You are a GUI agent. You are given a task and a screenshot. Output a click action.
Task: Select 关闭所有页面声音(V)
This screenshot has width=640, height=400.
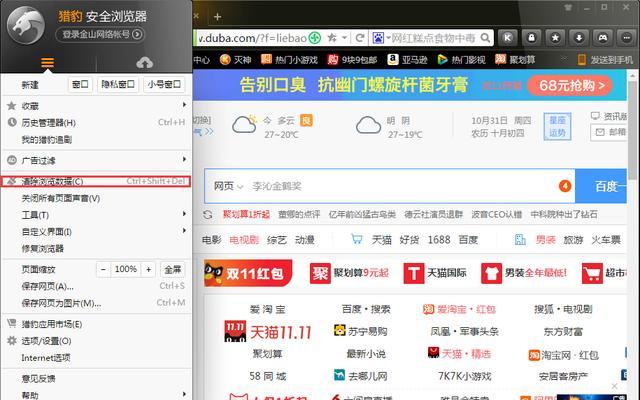click(96, 198)
